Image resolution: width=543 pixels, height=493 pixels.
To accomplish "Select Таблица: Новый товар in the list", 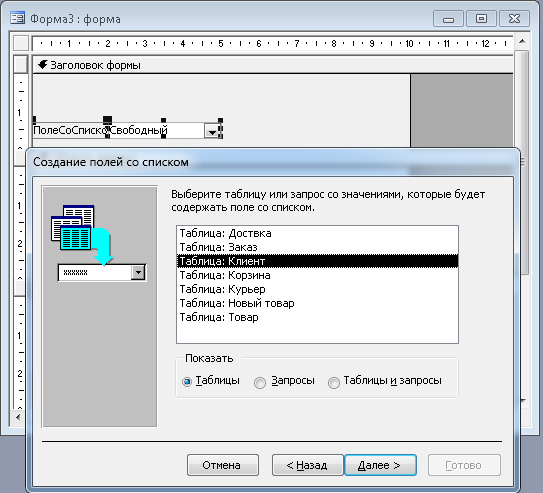I will pyautogui.click(x=317, y=303).
